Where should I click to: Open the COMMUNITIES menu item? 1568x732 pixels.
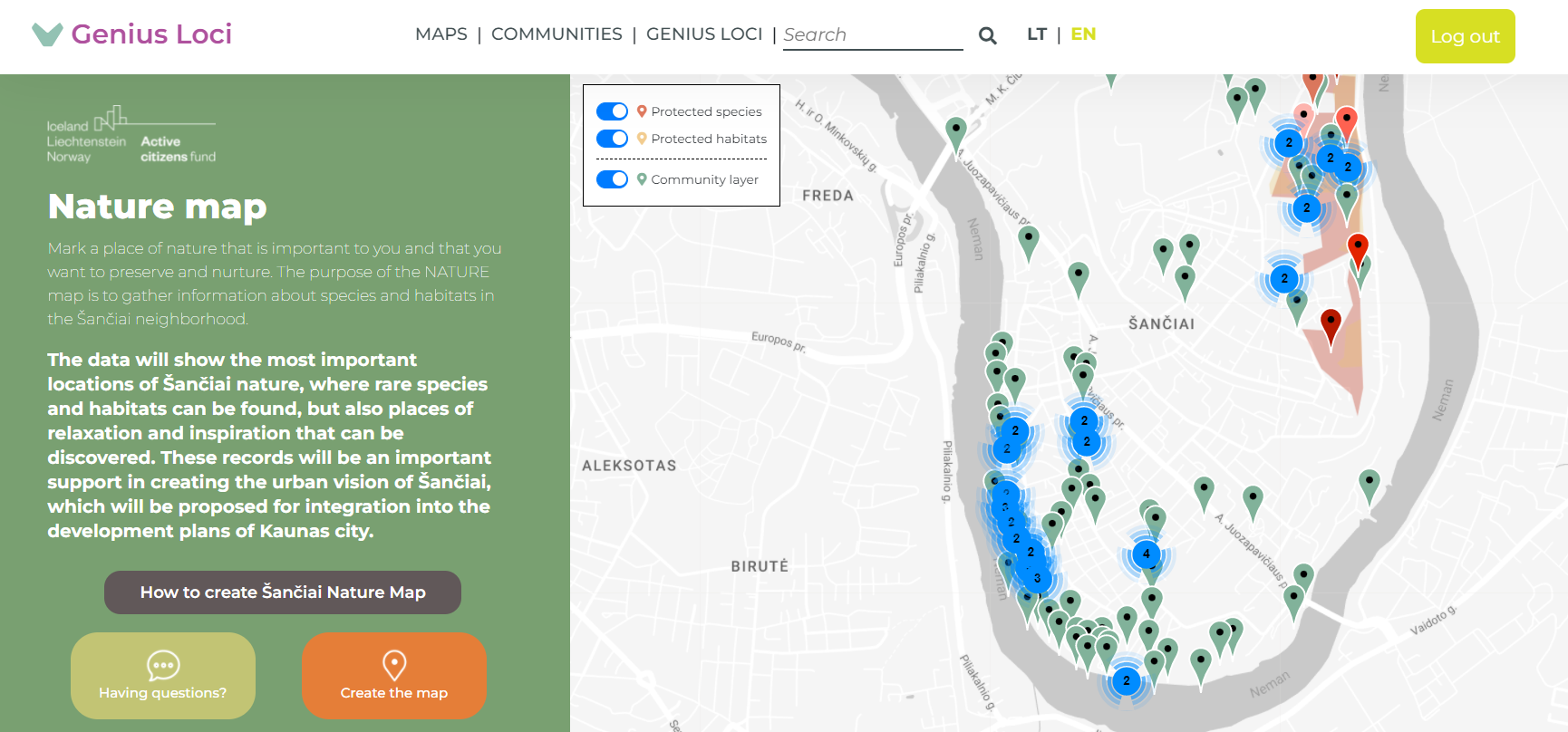pos(557,34)
